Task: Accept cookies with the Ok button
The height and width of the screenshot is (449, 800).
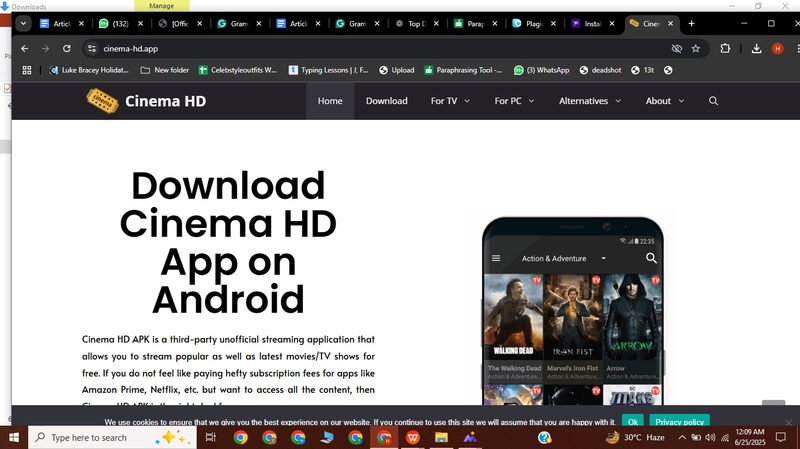Action: coord(633,421)
